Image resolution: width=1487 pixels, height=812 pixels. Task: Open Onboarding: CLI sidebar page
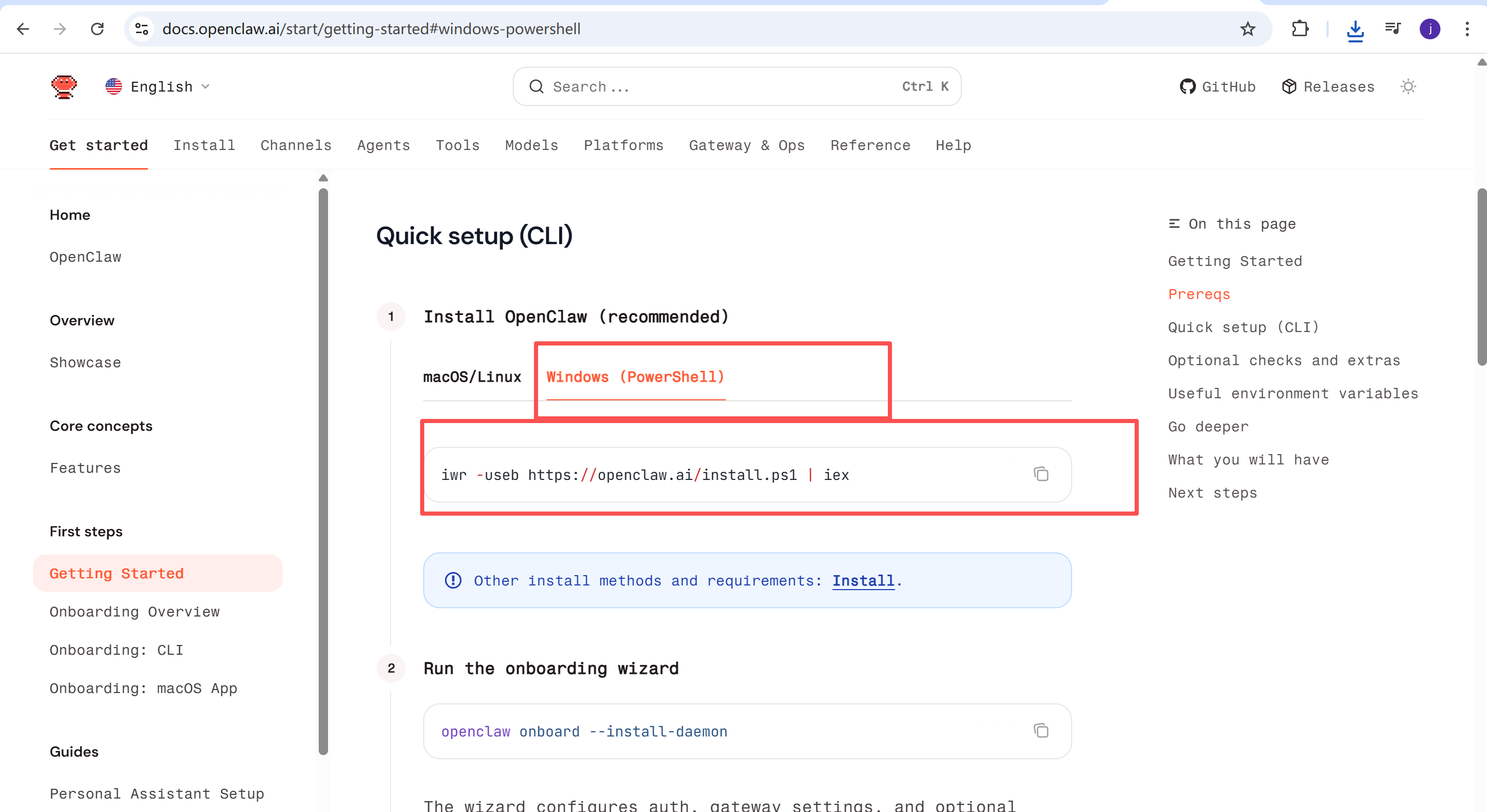tap(116, 650)
